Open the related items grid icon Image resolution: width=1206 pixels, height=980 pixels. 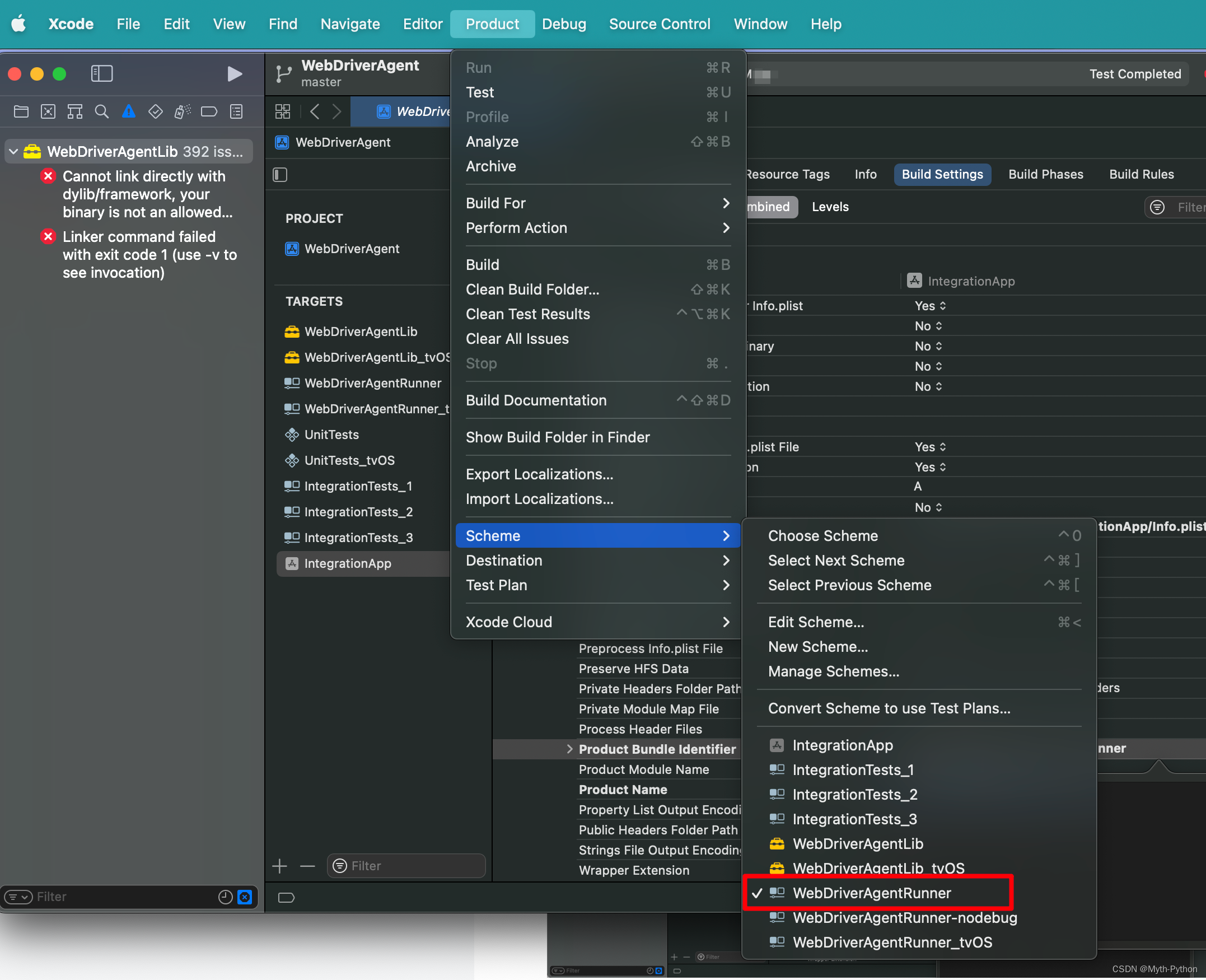(283, 112)
